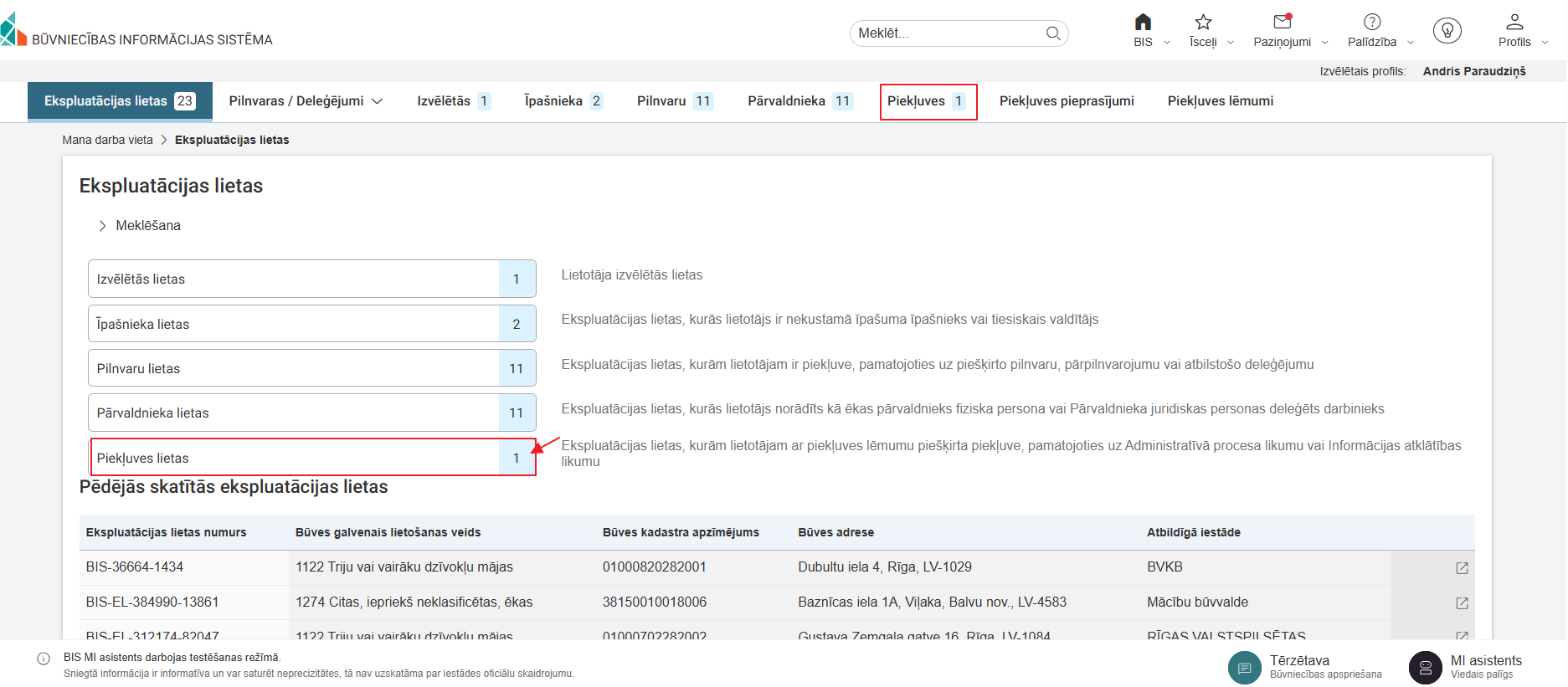Open the Īsceļi star shortcuts icon

click(1203, 23)
